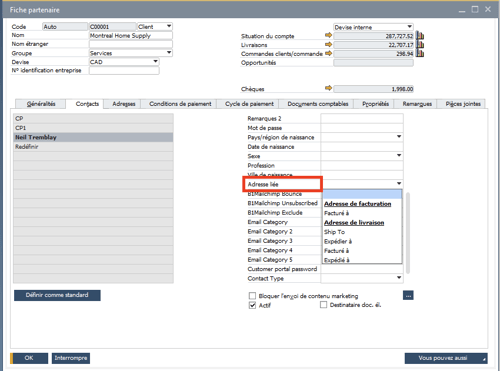
Task: Show chart for Situation du compte
Action: (x=420, y=35)
